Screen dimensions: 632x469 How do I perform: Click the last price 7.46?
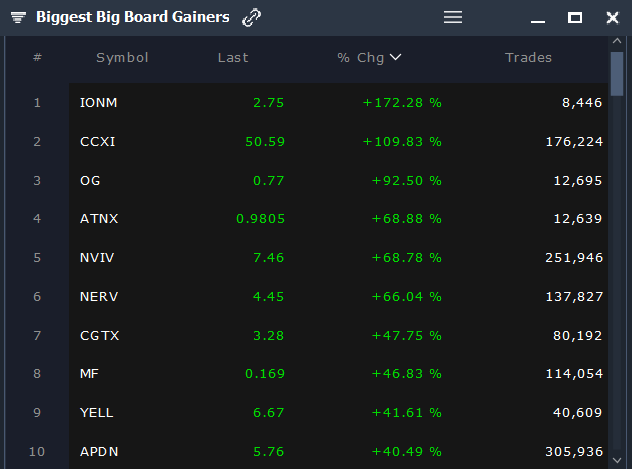(268, 258)
